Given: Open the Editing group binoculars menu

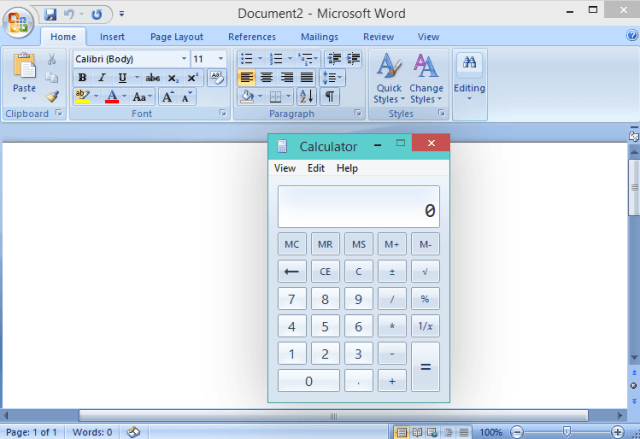Looking at the screenshot, I should [x=469, y=78].
